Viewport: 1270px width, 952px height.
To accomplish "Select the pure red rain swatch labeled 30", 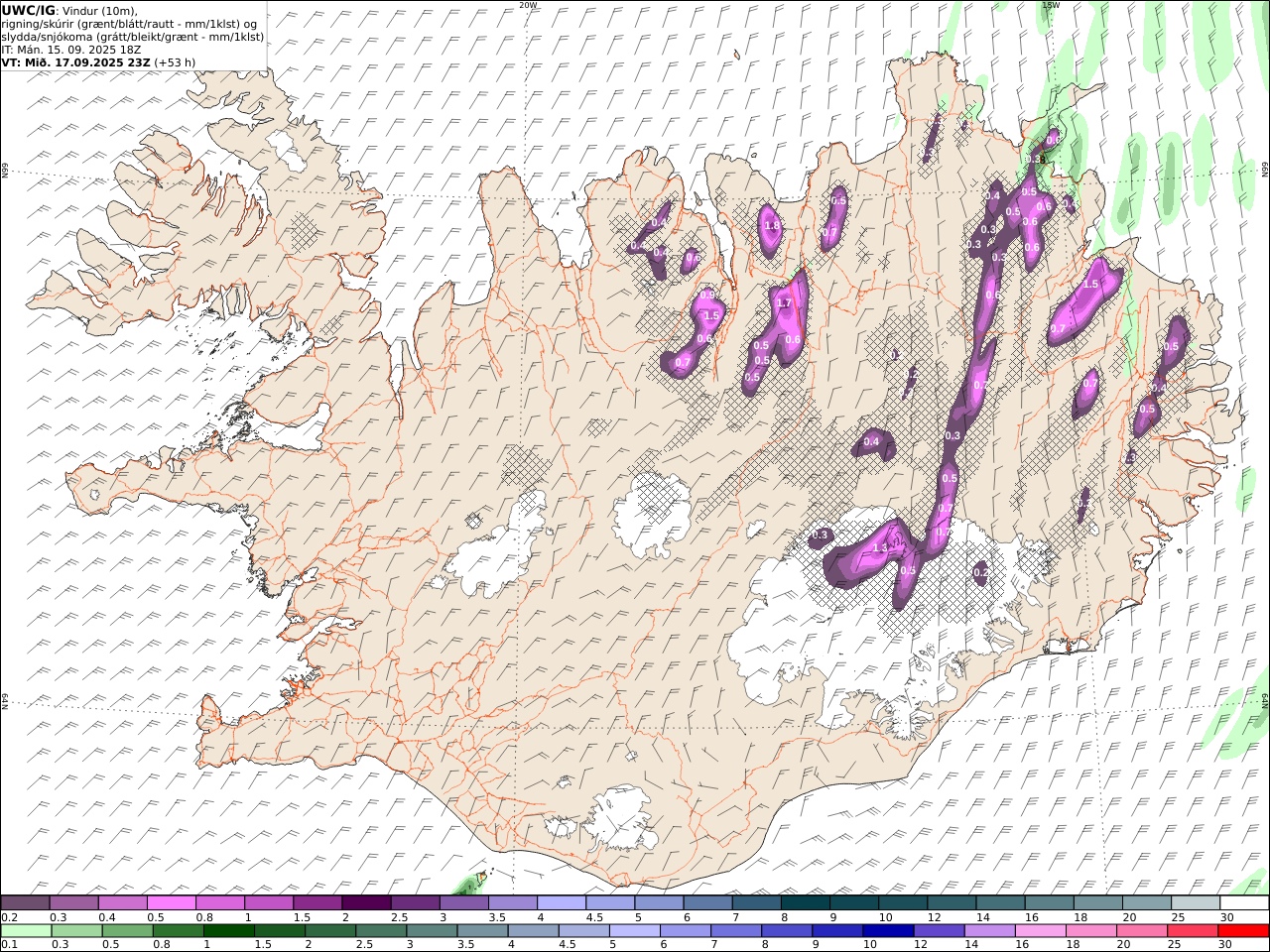I will coord(1243,931).
